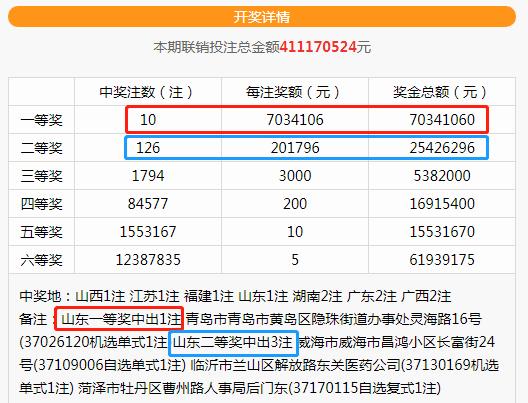
Task: Click the station code 37170115自选复式1注
Action: pyautogui.click(x=365, y=388)
